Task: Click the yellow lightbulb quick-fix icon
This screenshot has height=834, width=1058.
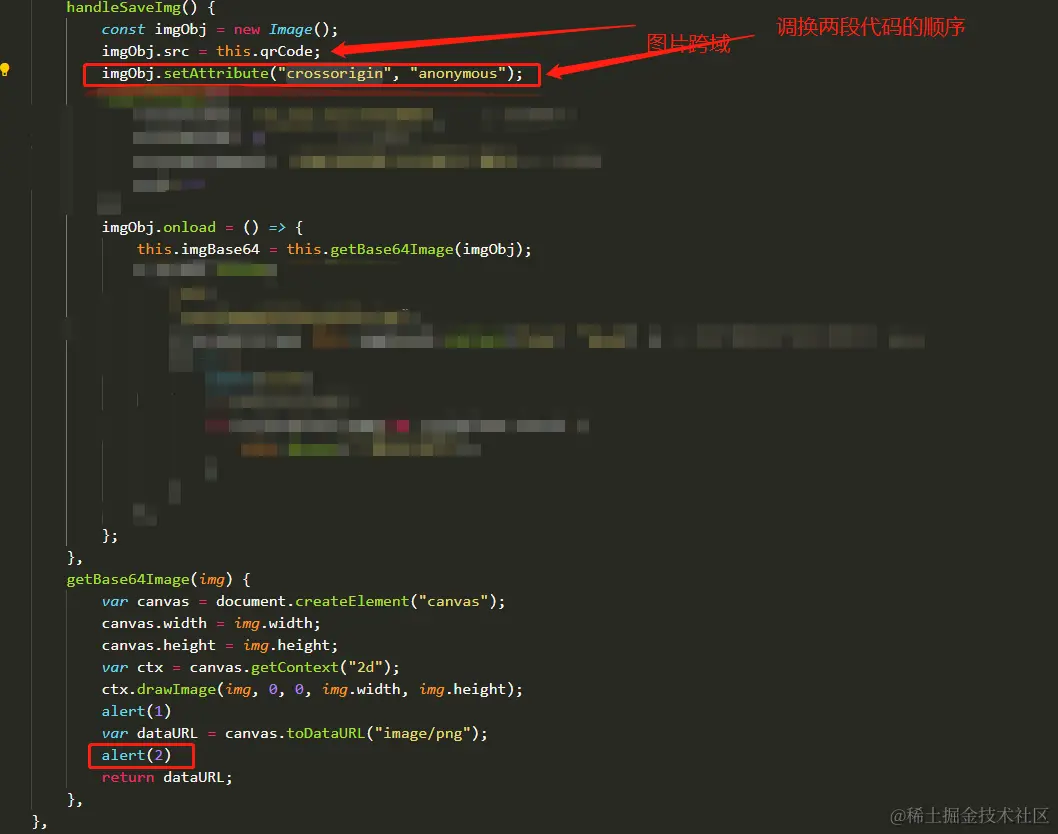Action: pyautogui.click(x=5, y=70)
